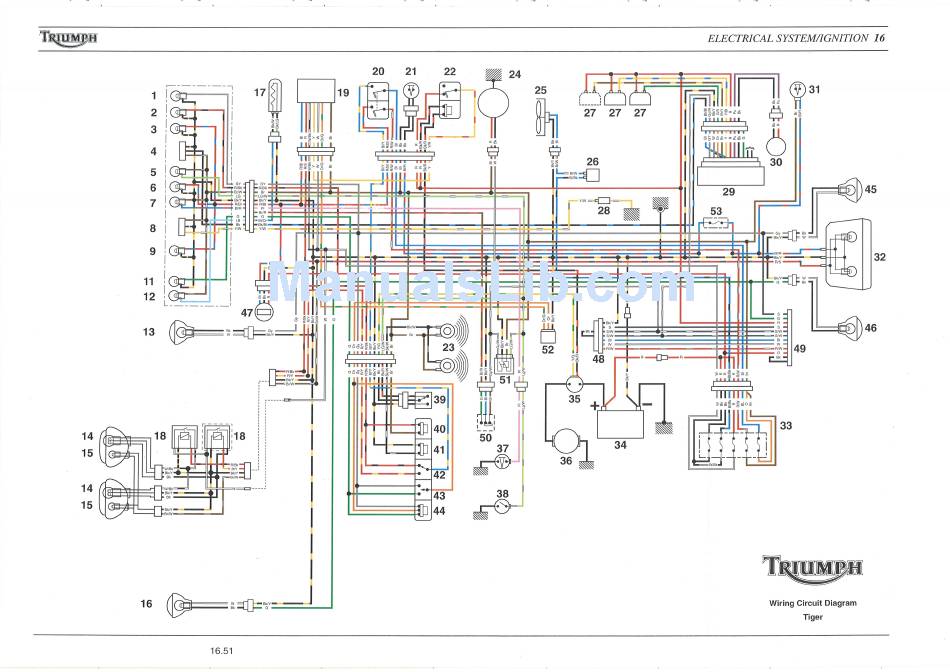Screen dimensions: 950x672
Task: Select the instrument bulb label "9"
Action: [154, 251]
